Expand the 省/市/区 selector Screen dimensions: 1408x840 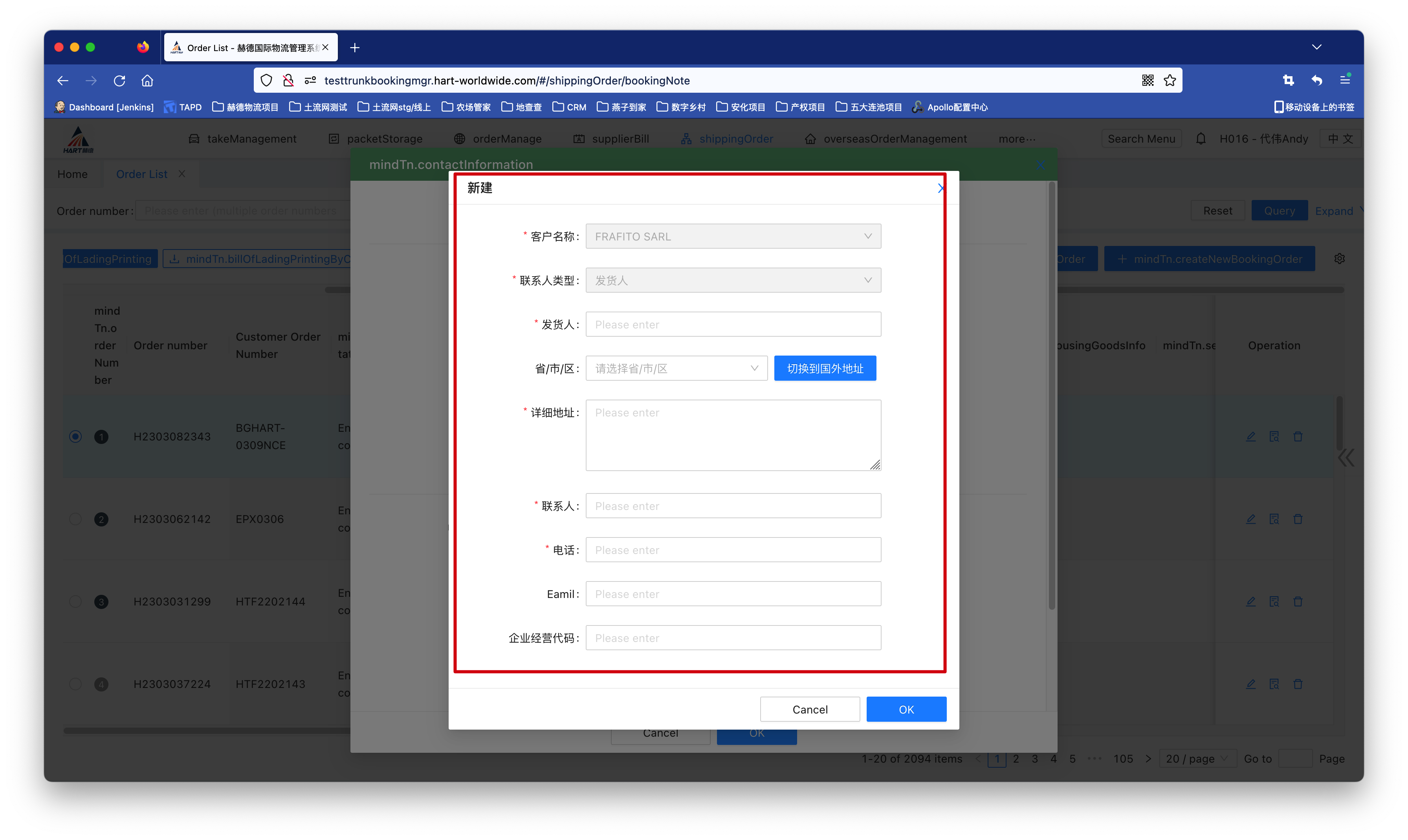pos(676,369)
